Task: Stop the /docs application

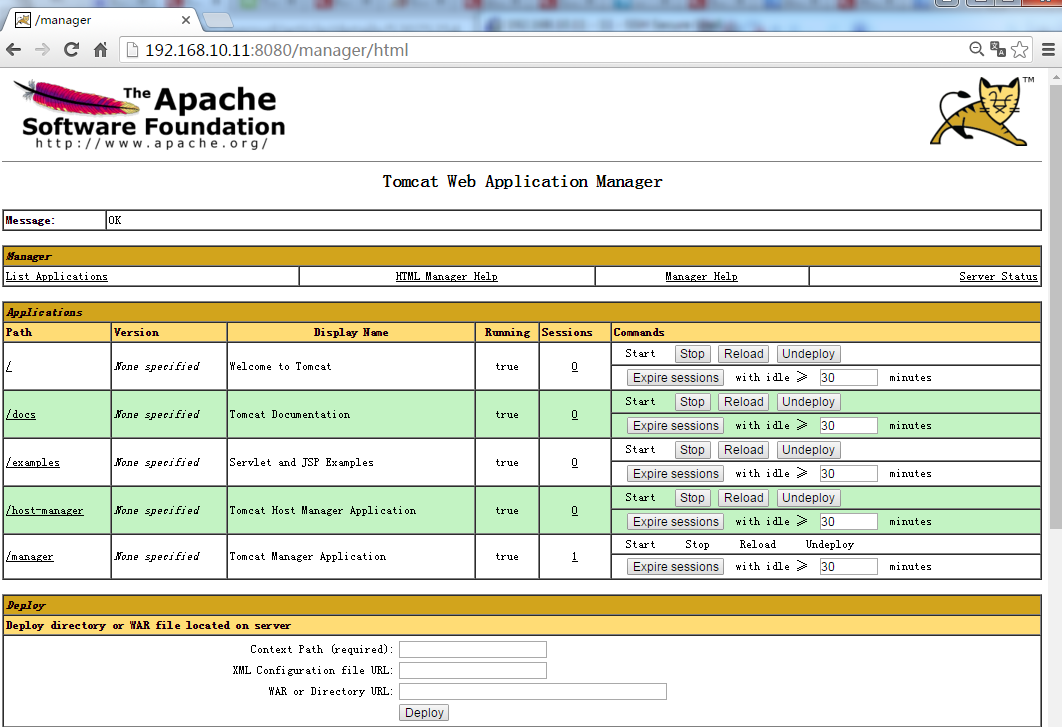Action: click(692, 402)
